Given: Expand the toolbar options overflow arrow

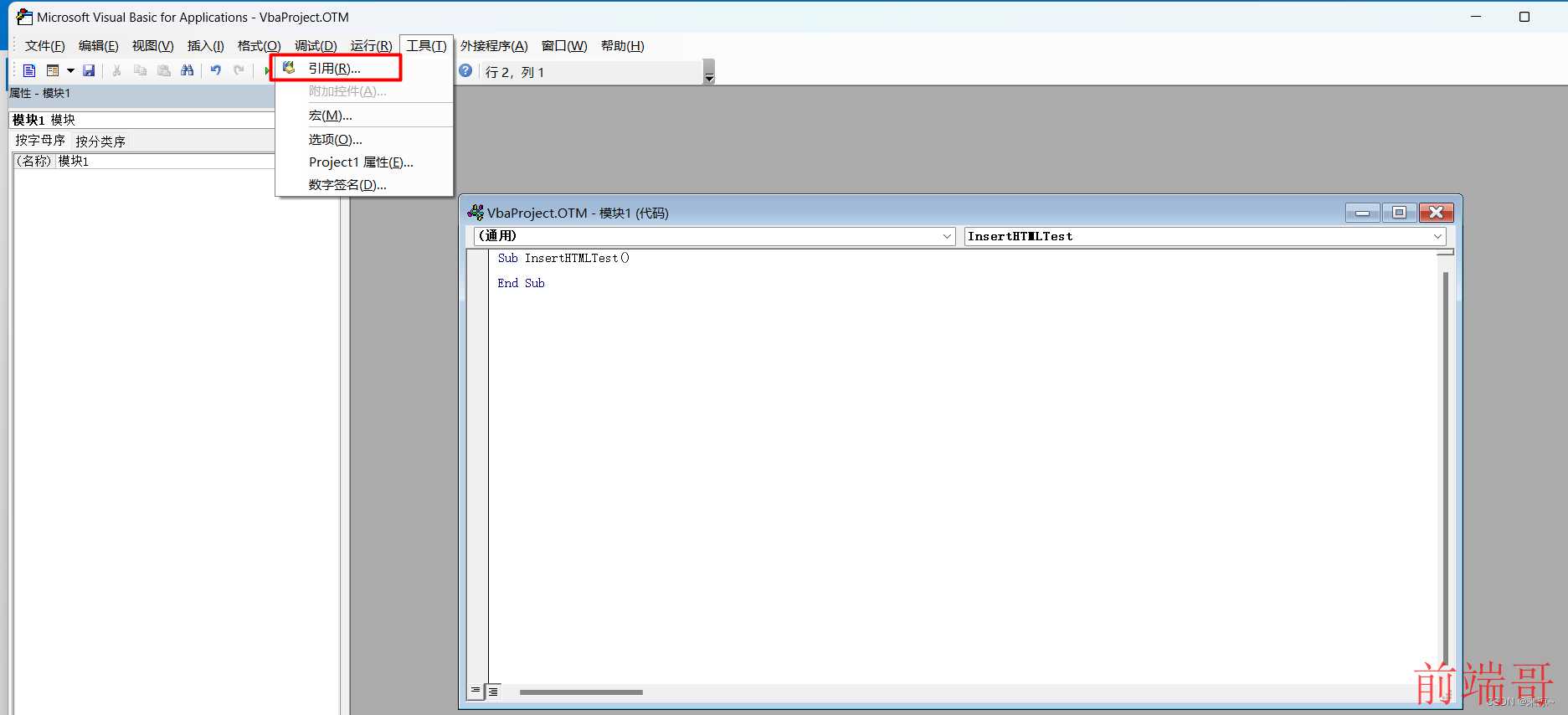Looking at the screenshot, I should (x=709, y=72).
